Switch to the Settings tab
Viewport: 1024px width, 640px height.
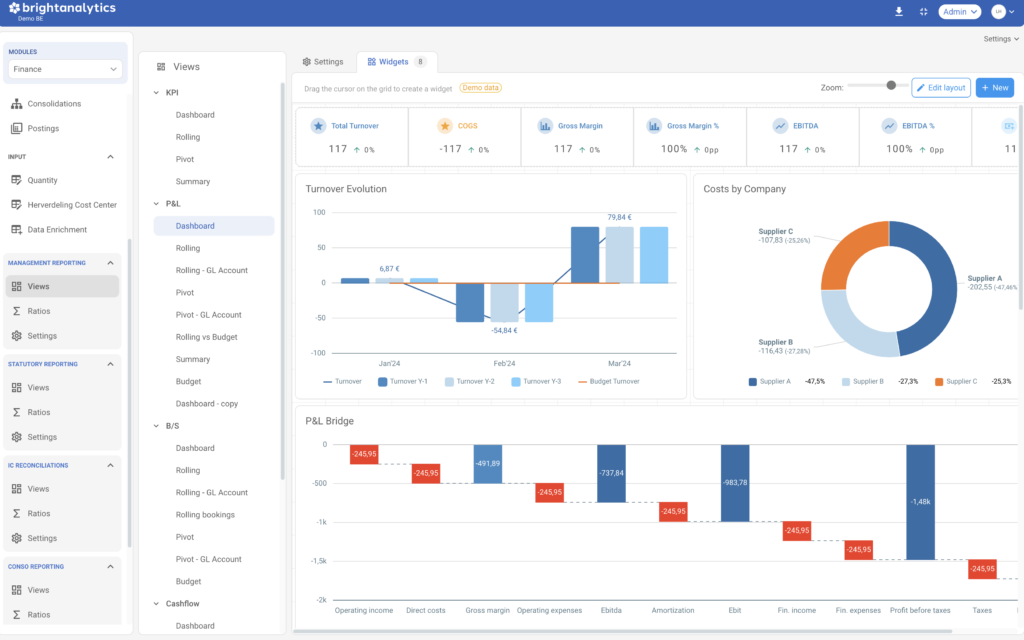point(323,62)
